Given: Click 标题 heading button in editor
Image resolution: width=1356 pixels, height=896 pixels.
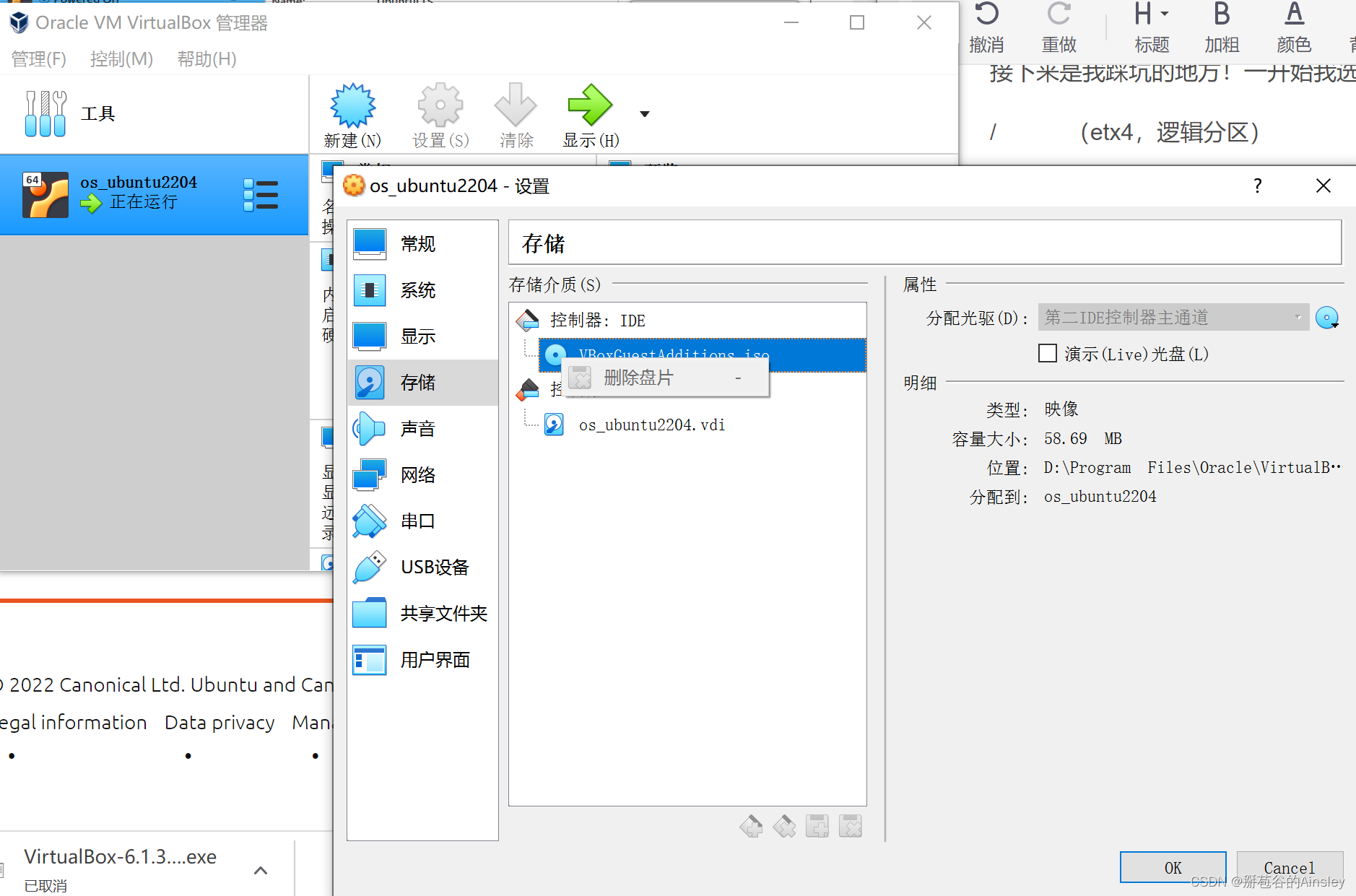Looking at the screenshot, I should pyautogui.click(x=1152, y=27).
